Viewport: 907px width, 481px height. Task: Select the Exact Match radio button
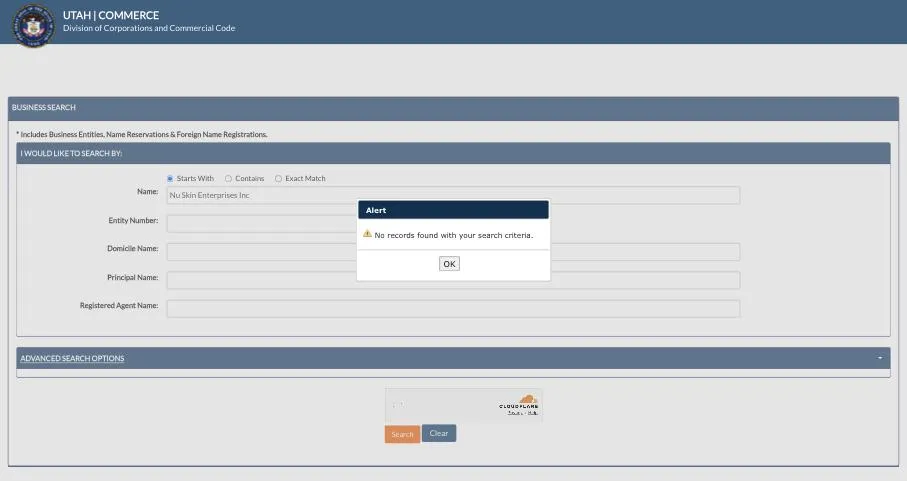click(x=278, y=179)
